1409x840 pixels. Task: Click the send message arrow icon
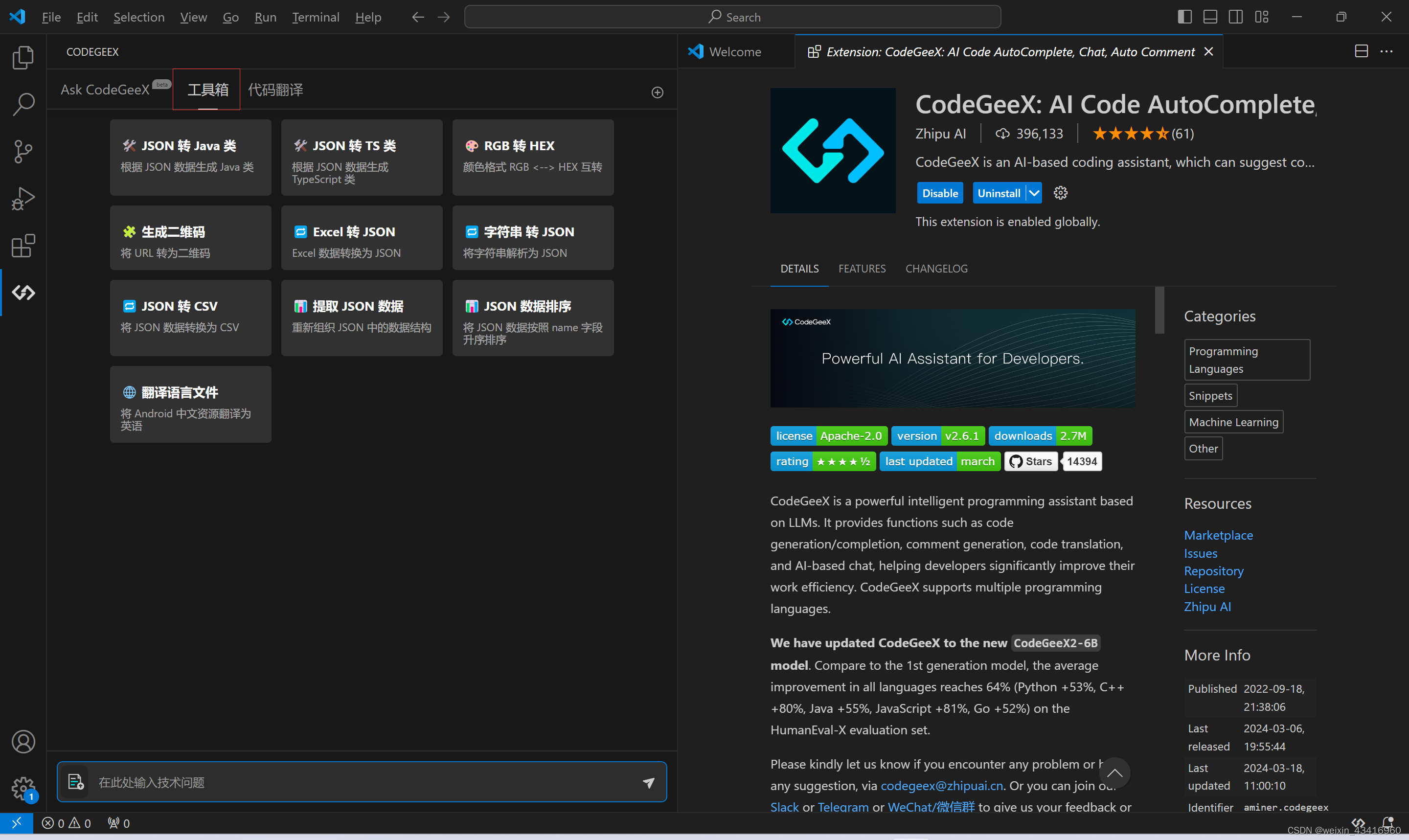[x=648, y=782]
